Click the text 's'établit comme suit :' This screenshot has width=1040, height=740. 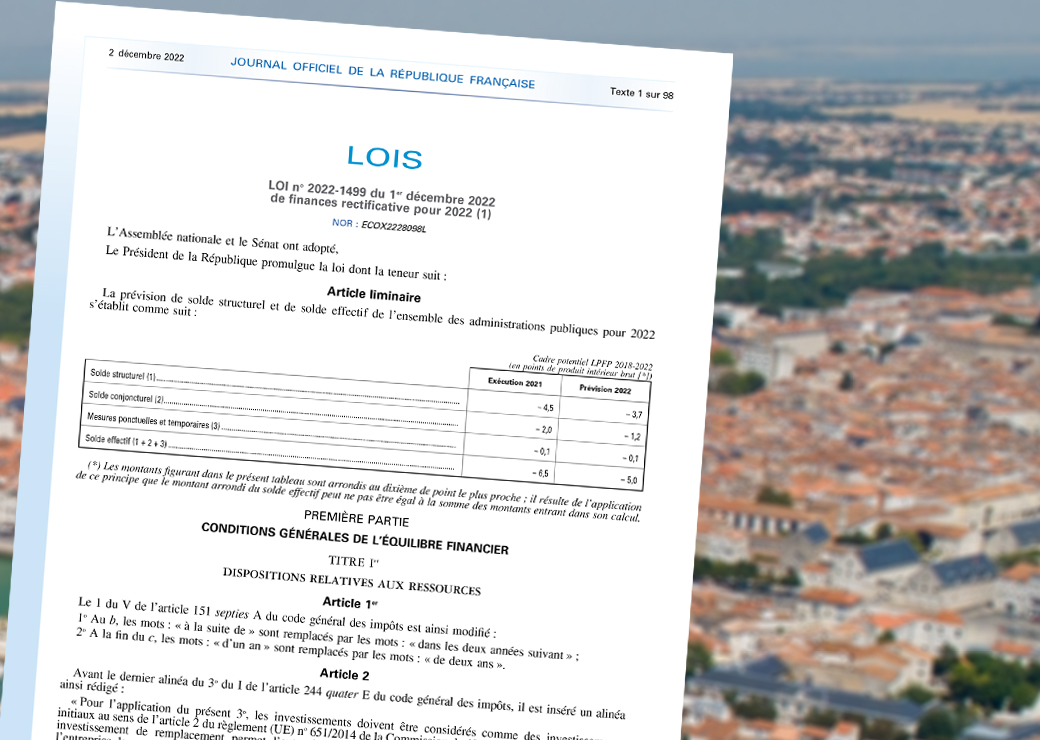tap(143, 308)
